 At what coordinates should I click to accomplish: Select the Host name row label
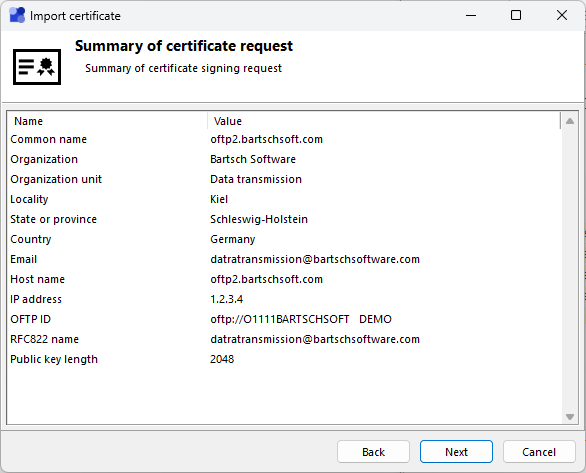point(37,279)
